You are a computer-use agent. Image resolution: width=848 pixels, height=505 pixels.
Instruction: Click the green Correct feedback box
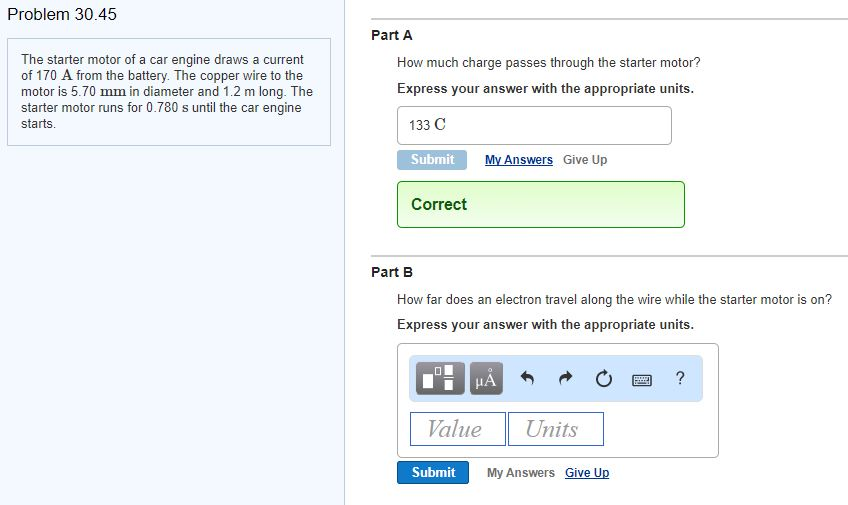coord(541,204)
